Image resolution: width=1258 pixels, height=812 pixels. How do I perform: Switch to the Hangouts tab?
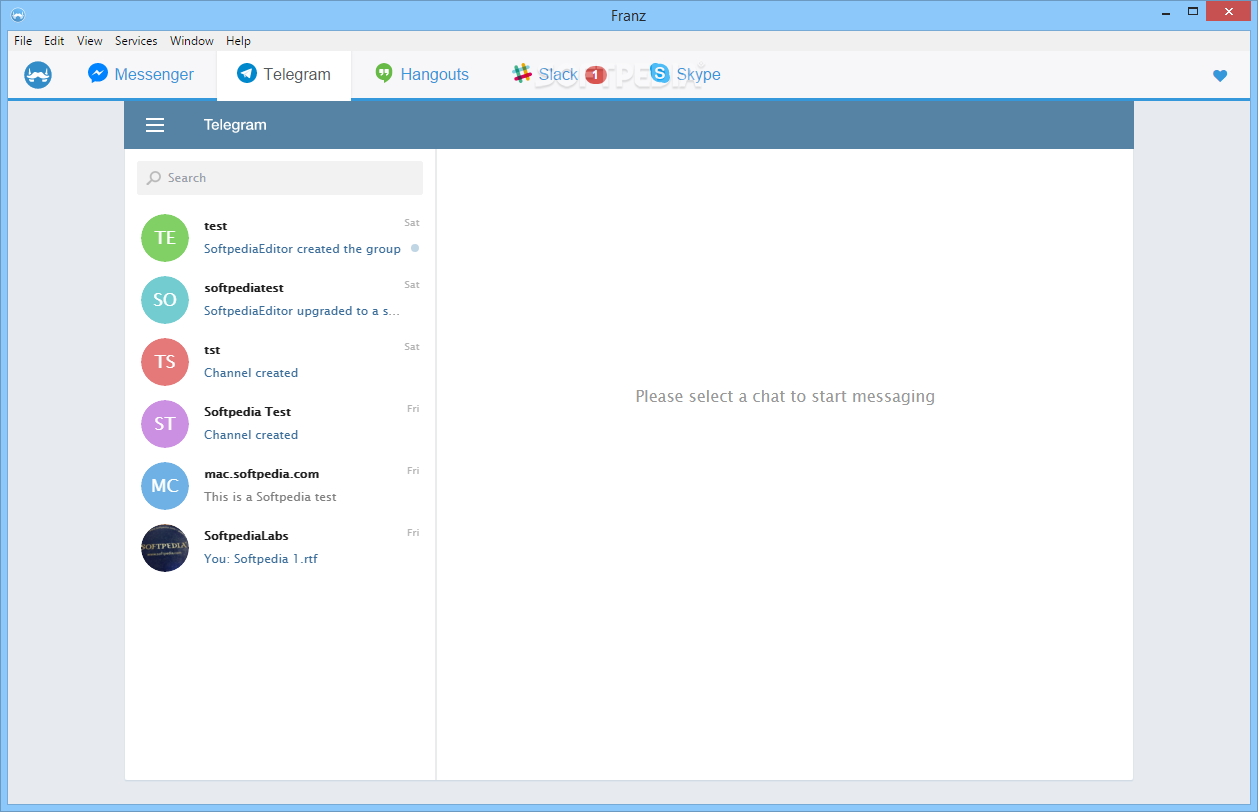(x=422, y=74)
